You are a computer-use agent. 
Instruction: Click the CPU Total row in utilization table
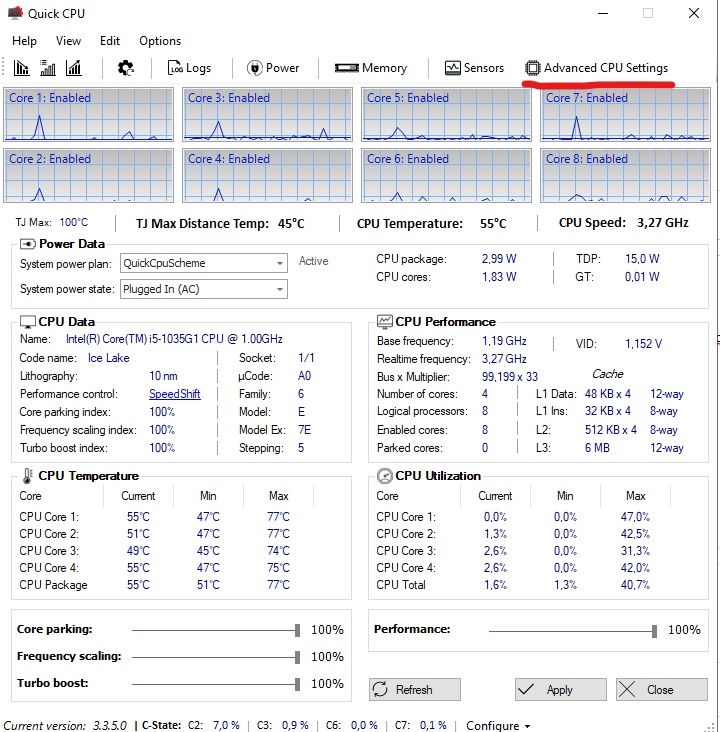pyautogui.click(x=513, y=585)
